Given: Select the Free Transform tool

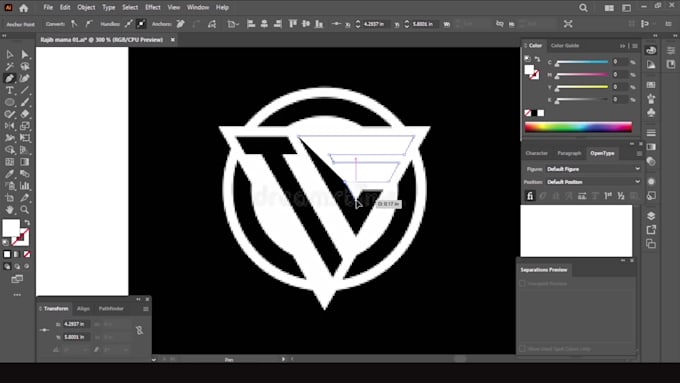Looking at the screenshot, I should click(25, 138).
